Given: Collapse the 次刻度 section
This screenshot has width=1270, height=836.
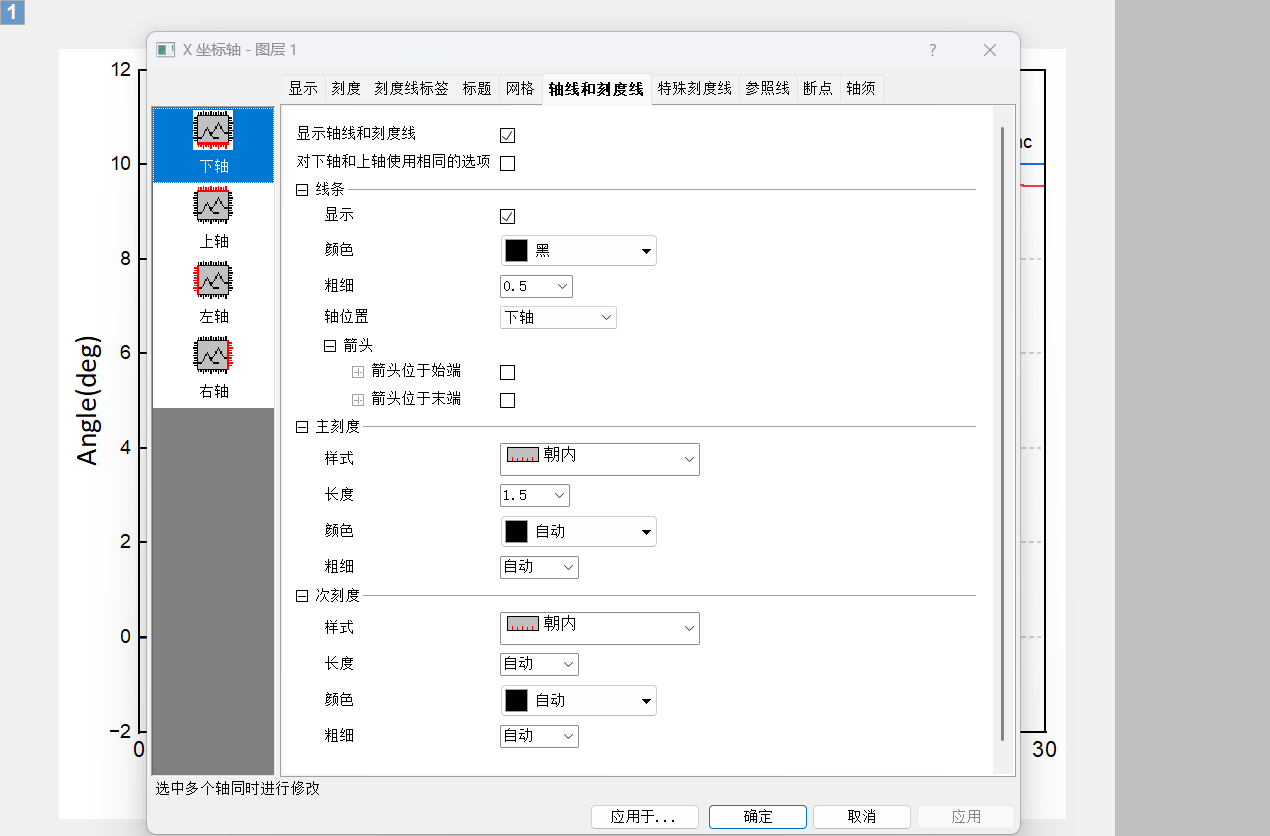Looking at the screenshot, I should point(301,595).
